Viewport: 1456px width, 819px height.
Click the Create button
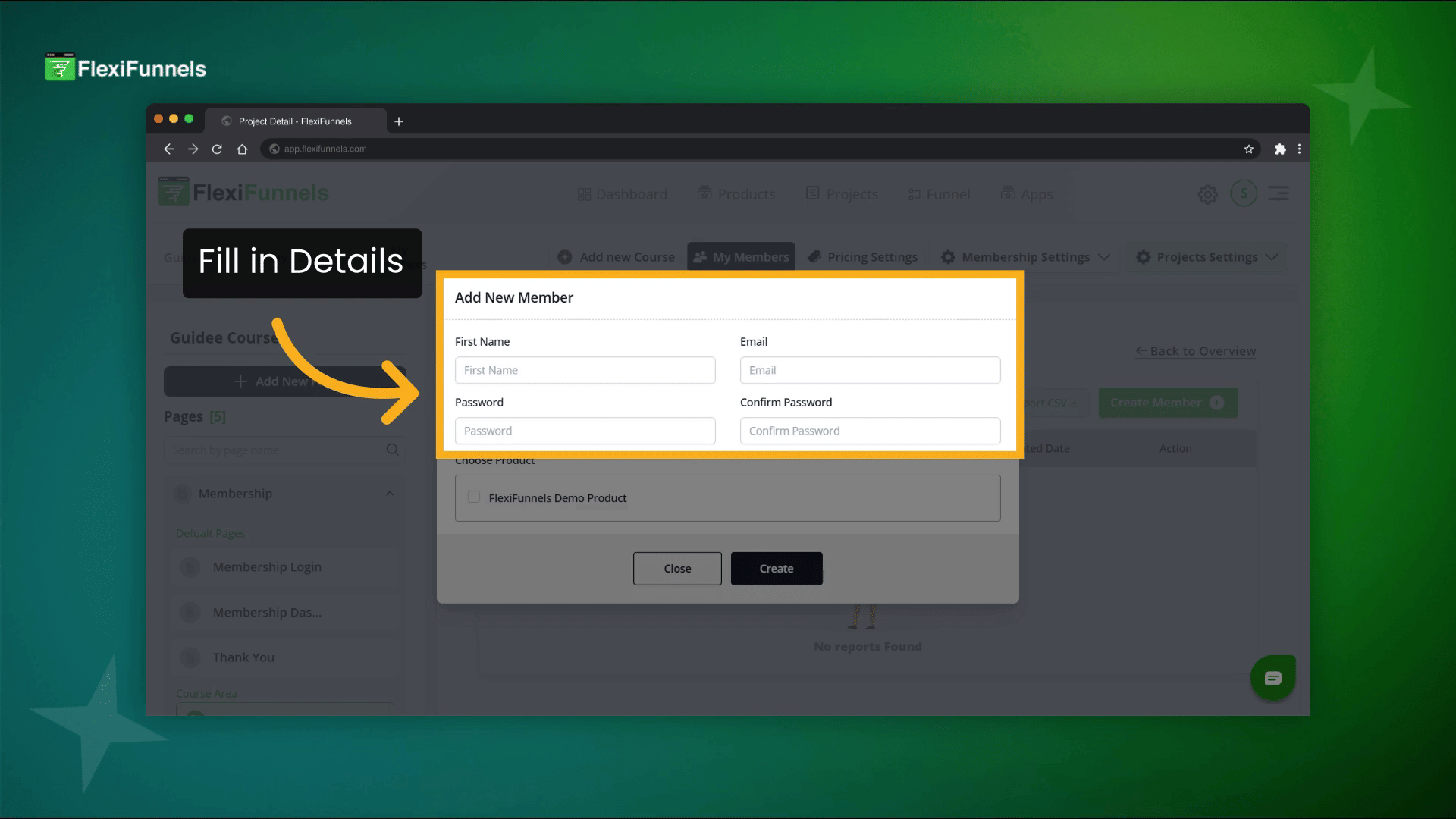point(776,569)
